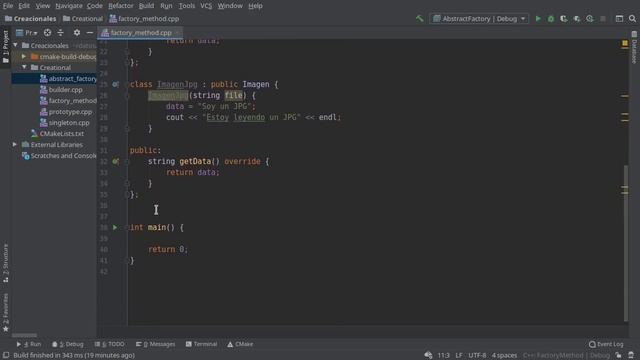This screenshot has width=640, height=360.
Task: Open the Messages tool window button
Action: 156,344
